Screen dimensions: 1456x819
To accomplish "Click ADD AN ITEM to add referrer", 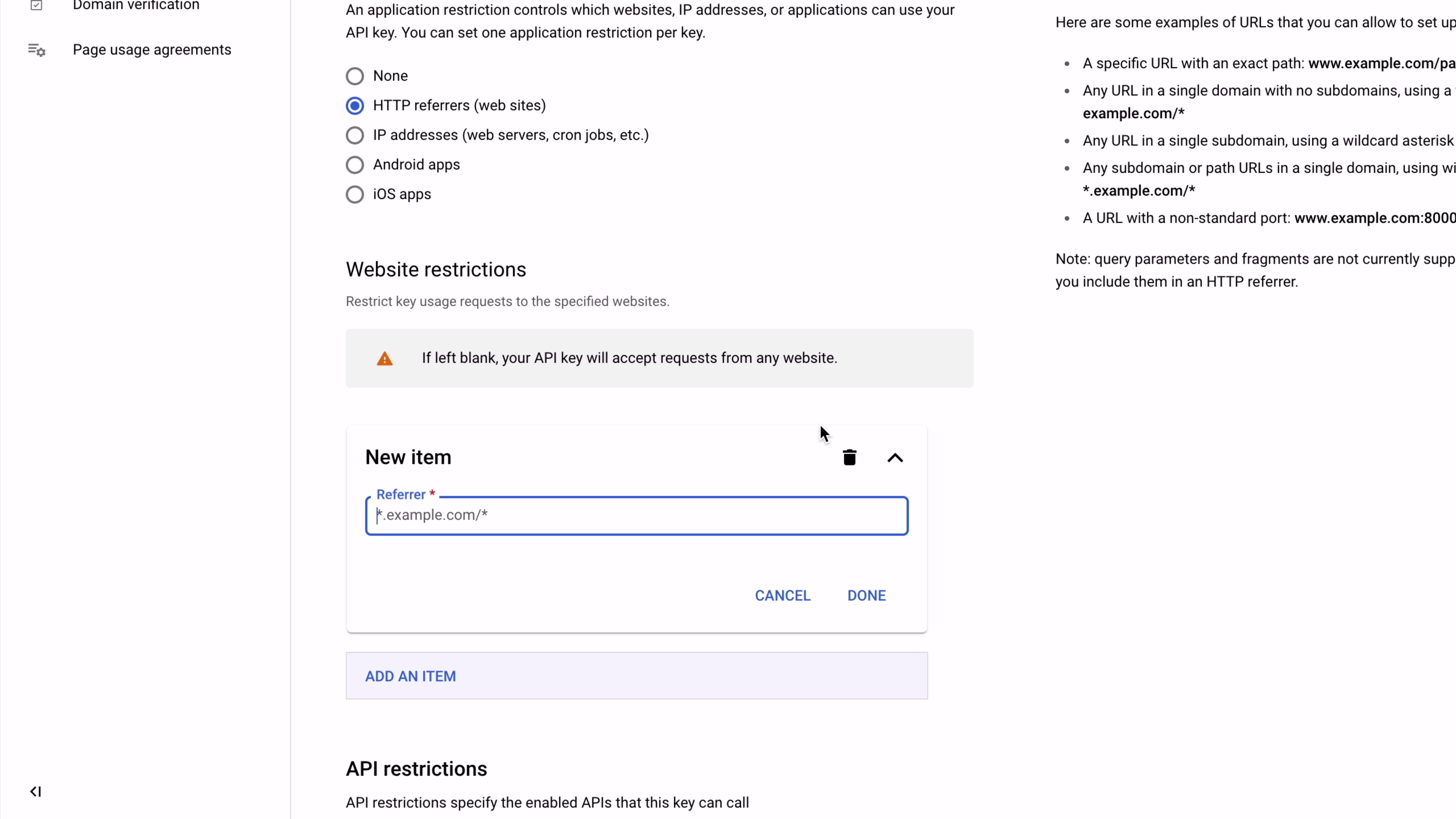I will pyautogui.click(x=410, y=676).
